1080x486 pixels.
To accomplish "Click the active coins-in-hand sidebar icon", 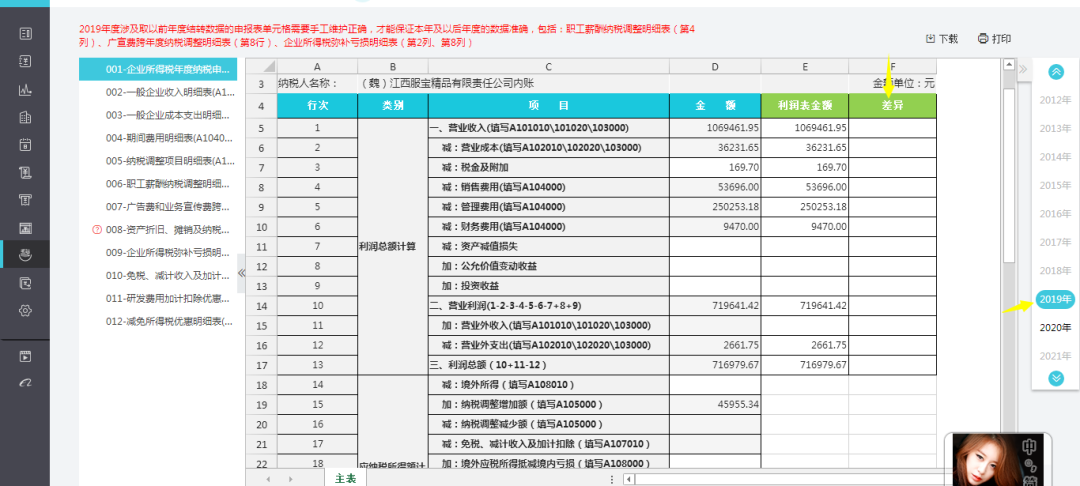I will pos(25,255).
